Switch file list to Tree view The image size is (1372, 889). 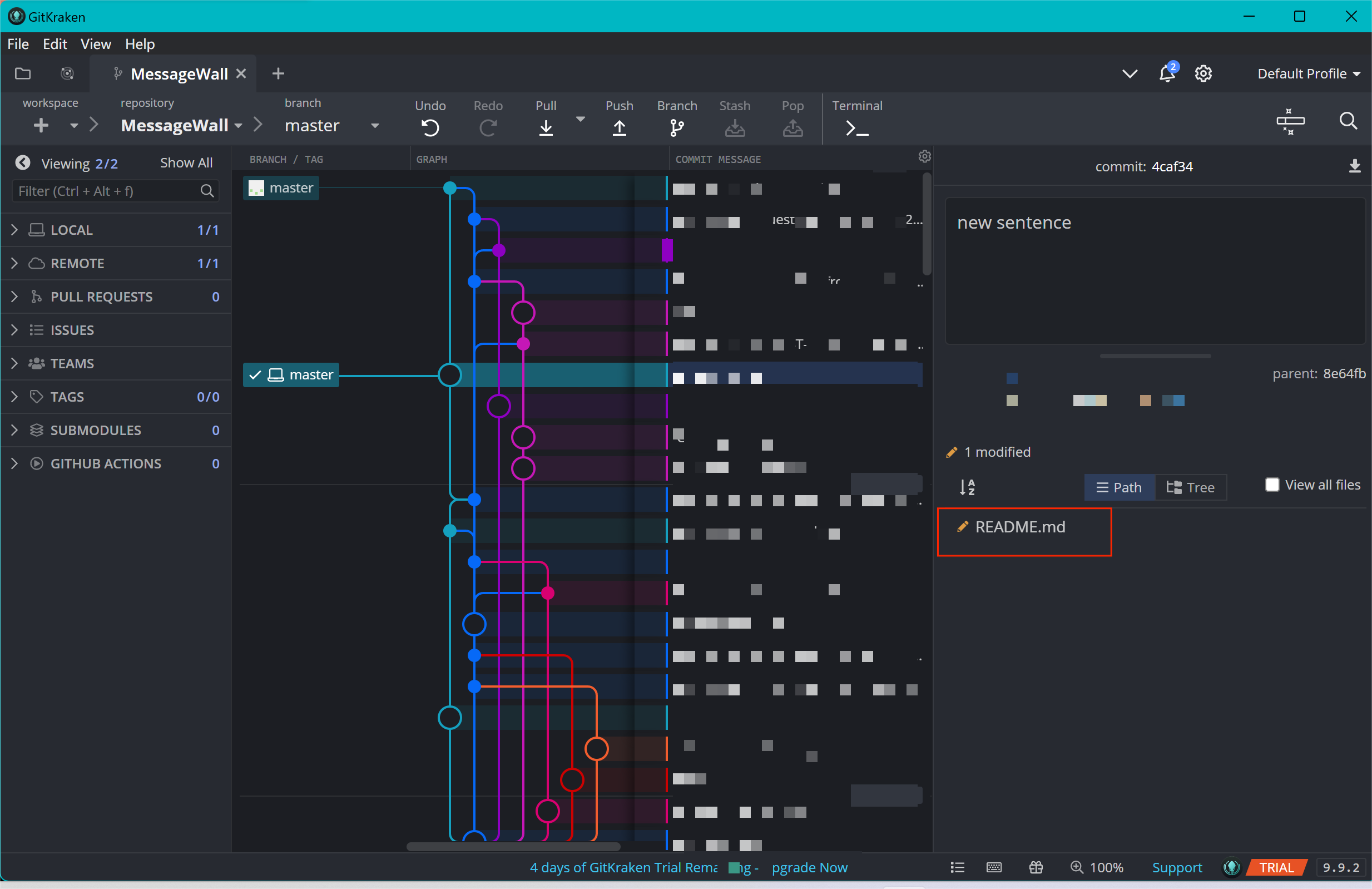pos(1191,488)
